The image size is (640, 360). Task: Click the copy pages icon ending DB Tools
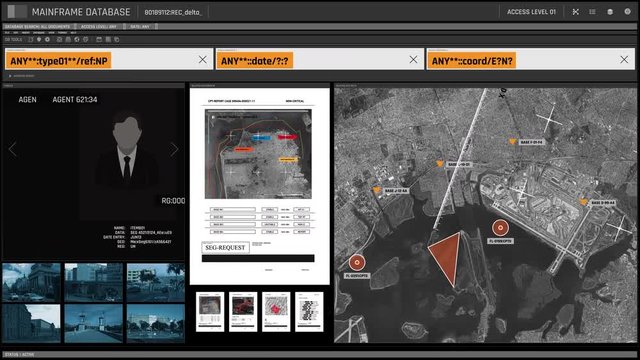point(117,40)
